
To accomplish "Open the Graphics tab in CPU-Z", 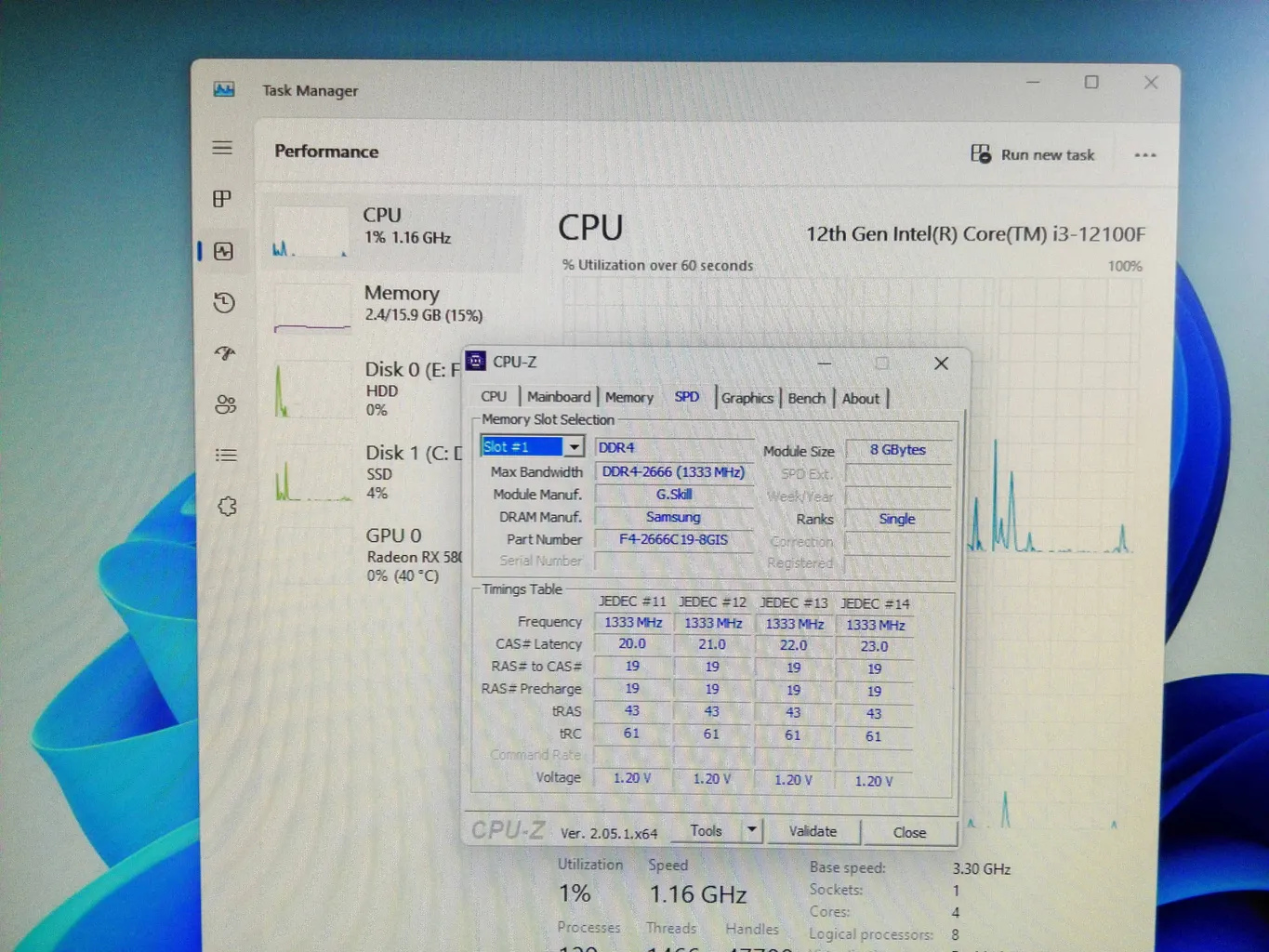I will point(747,398).
